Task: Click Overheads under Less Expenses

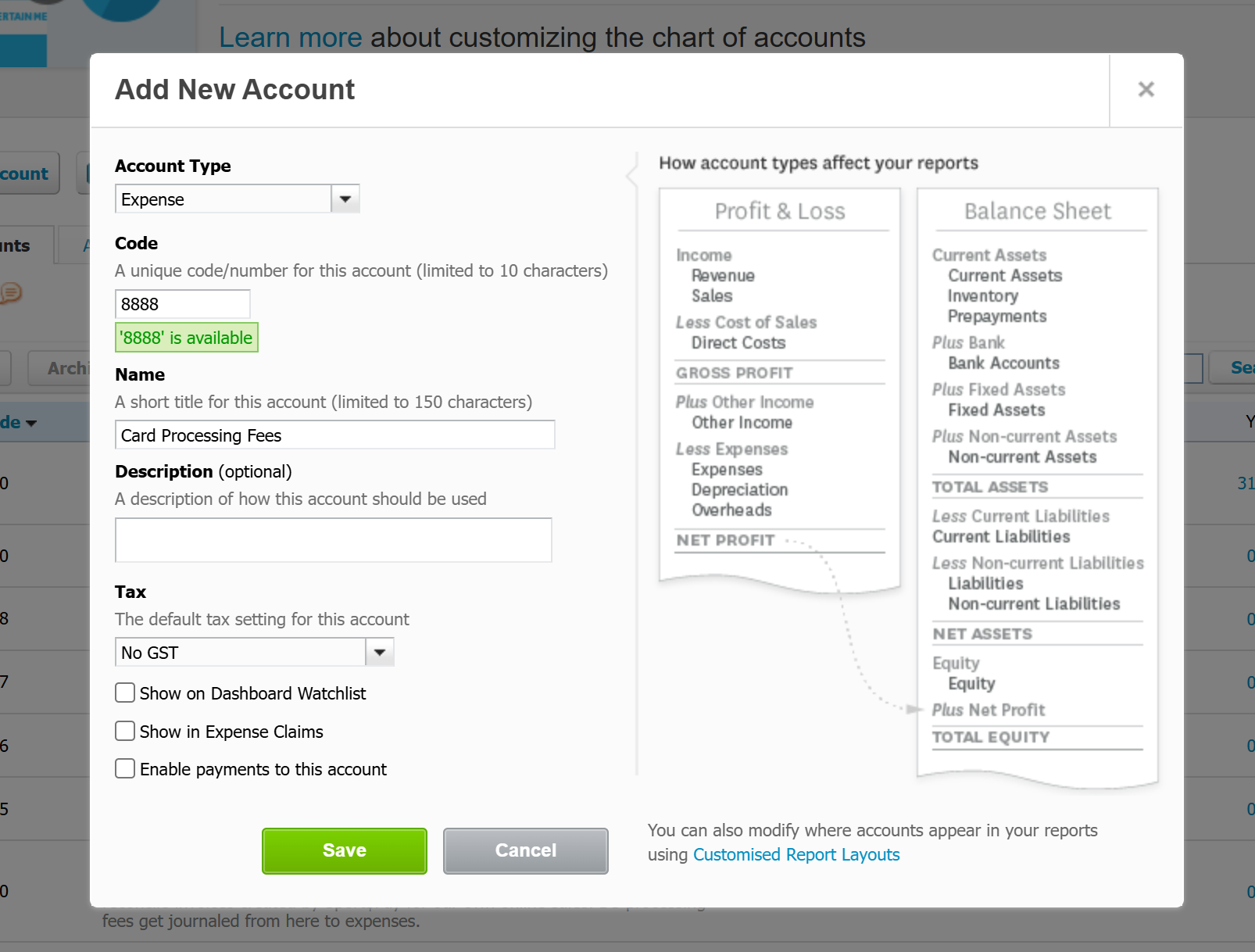Action: click(x=731, y=510)
